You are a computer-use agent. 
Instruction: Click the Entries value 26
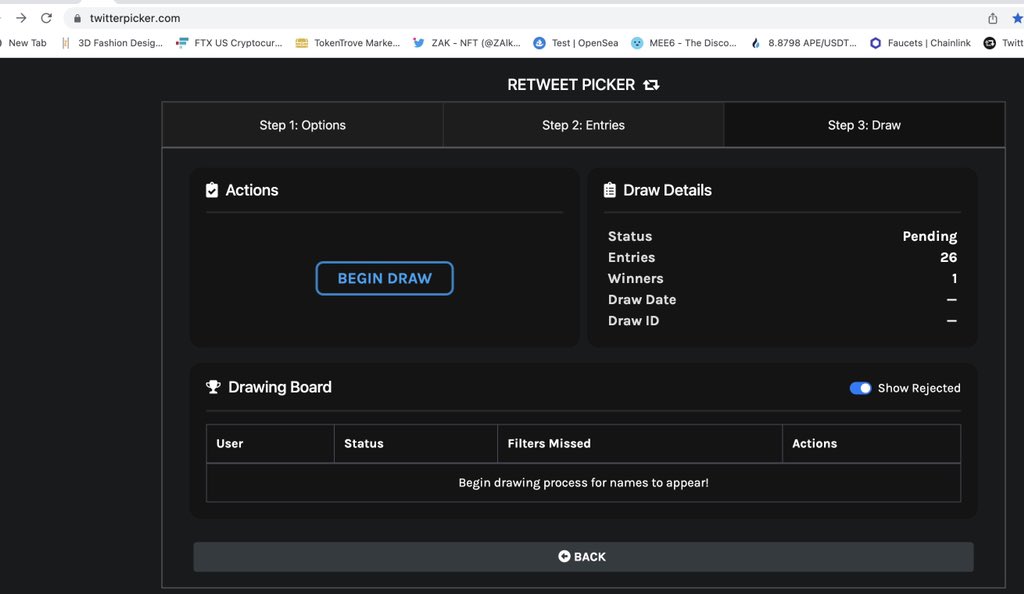pos(948,257)
